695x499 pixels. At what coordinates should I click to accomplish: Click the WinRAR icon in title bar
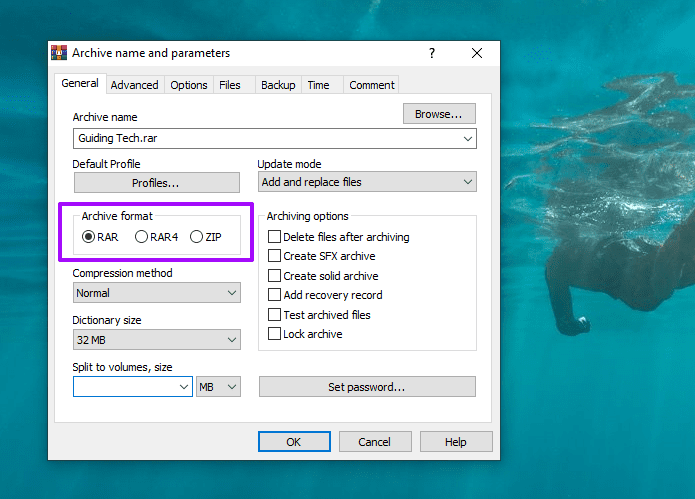click(59, 53)
